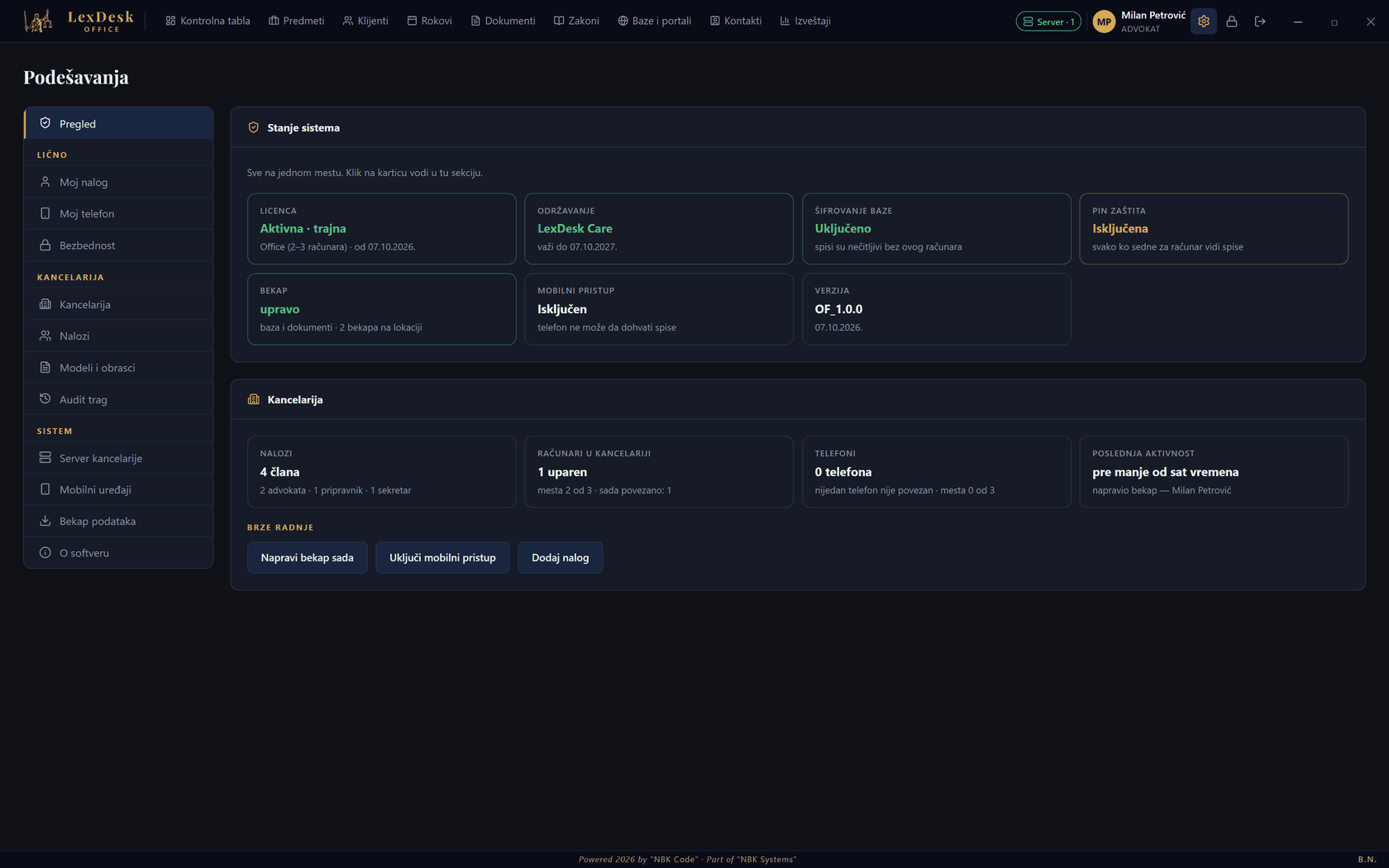
Task: Click the Računari u kancelariji card
Action: 659,472
